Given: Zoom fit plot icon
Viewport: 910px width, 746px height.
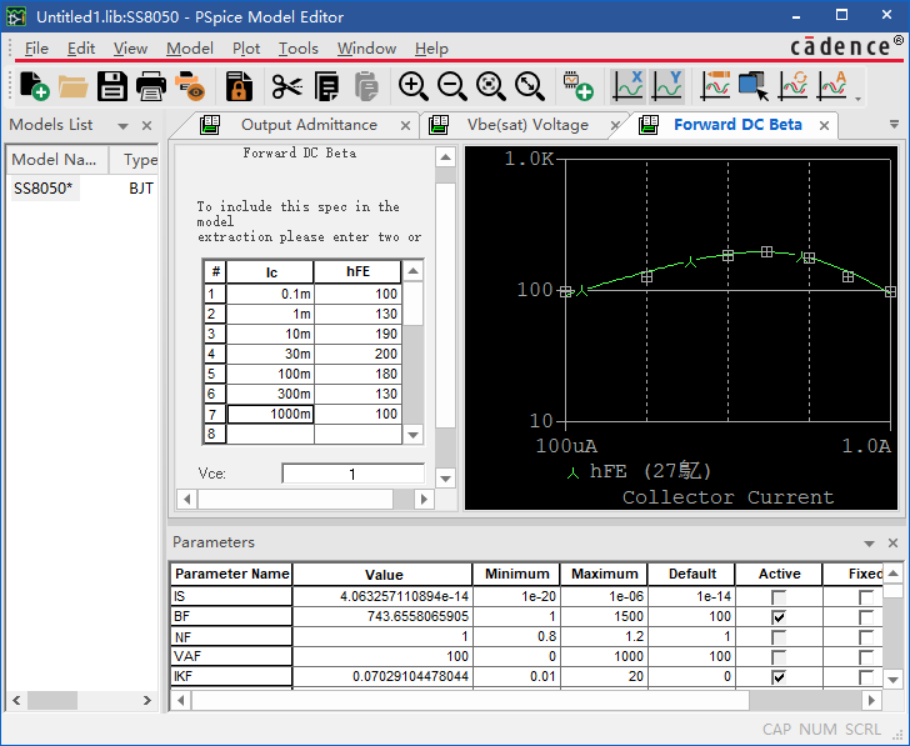Looking at the screenshot, I should [530, 87].
